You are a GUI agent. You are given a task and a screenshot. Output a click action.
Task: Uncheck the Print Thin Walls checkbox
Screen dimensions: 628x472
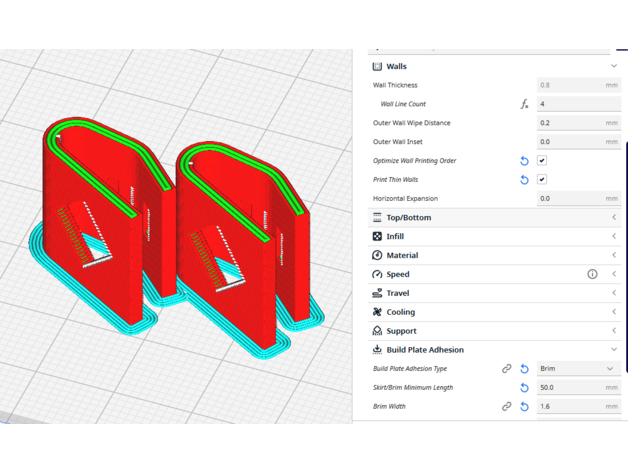coord(542,180)
